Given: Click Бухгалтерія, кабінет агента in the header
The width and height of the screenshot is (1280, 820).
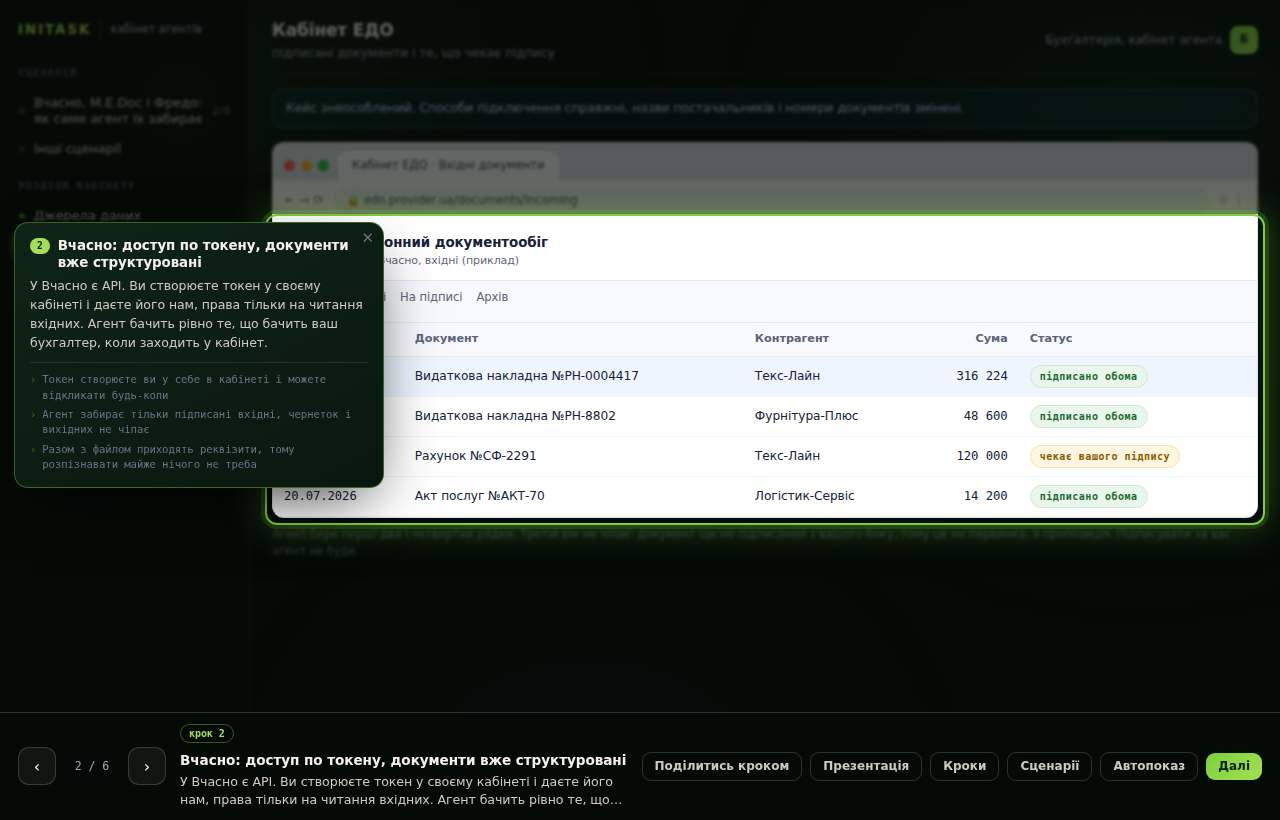Looking at the screenshot, I should [1133, 40].
